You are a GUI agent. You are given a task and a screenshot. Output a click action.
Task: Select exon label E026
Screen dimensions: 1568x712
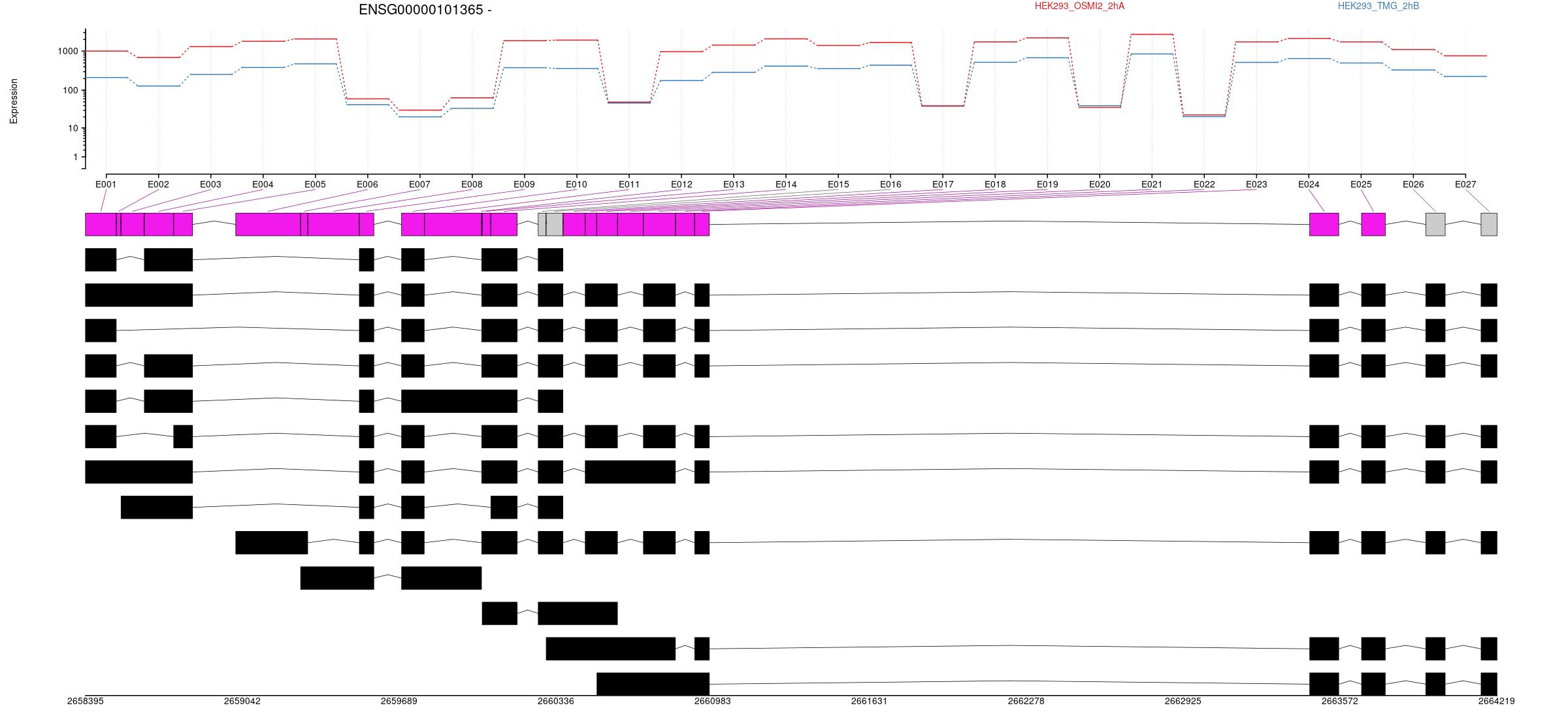pyautogui.click(x=1413, y=184)
